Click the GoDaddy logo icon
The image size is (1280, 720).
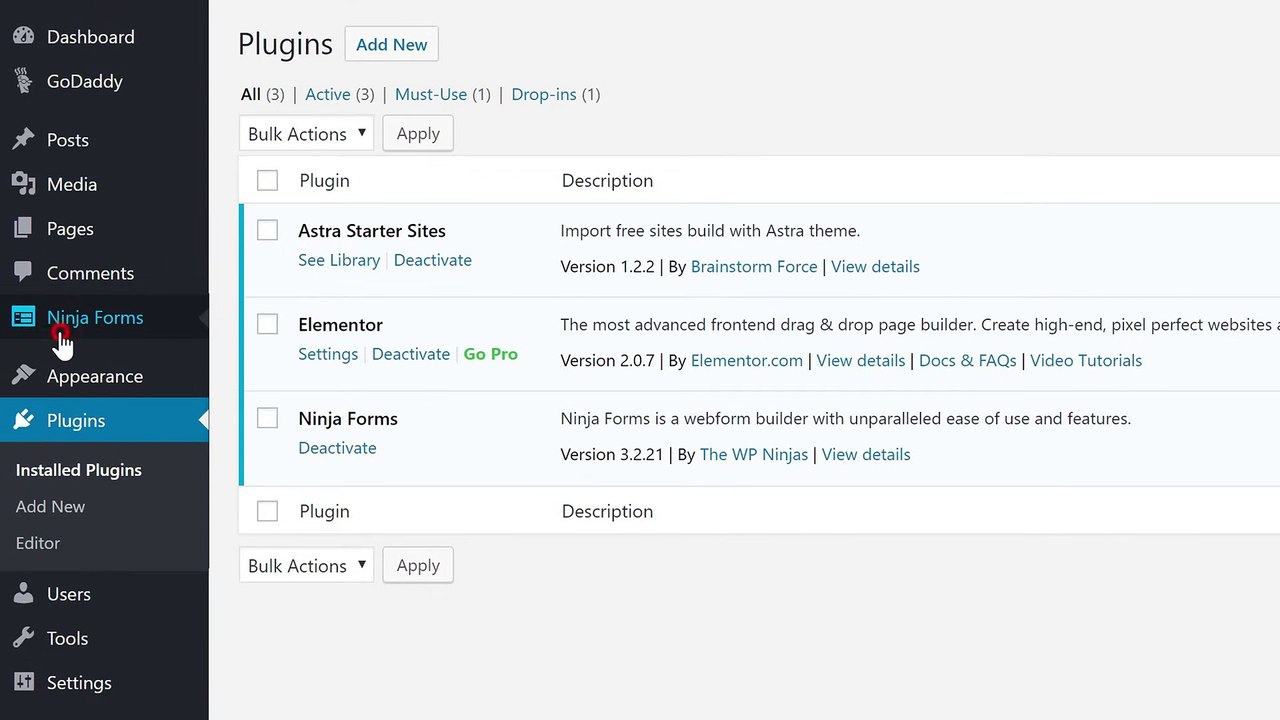point(23,81)
